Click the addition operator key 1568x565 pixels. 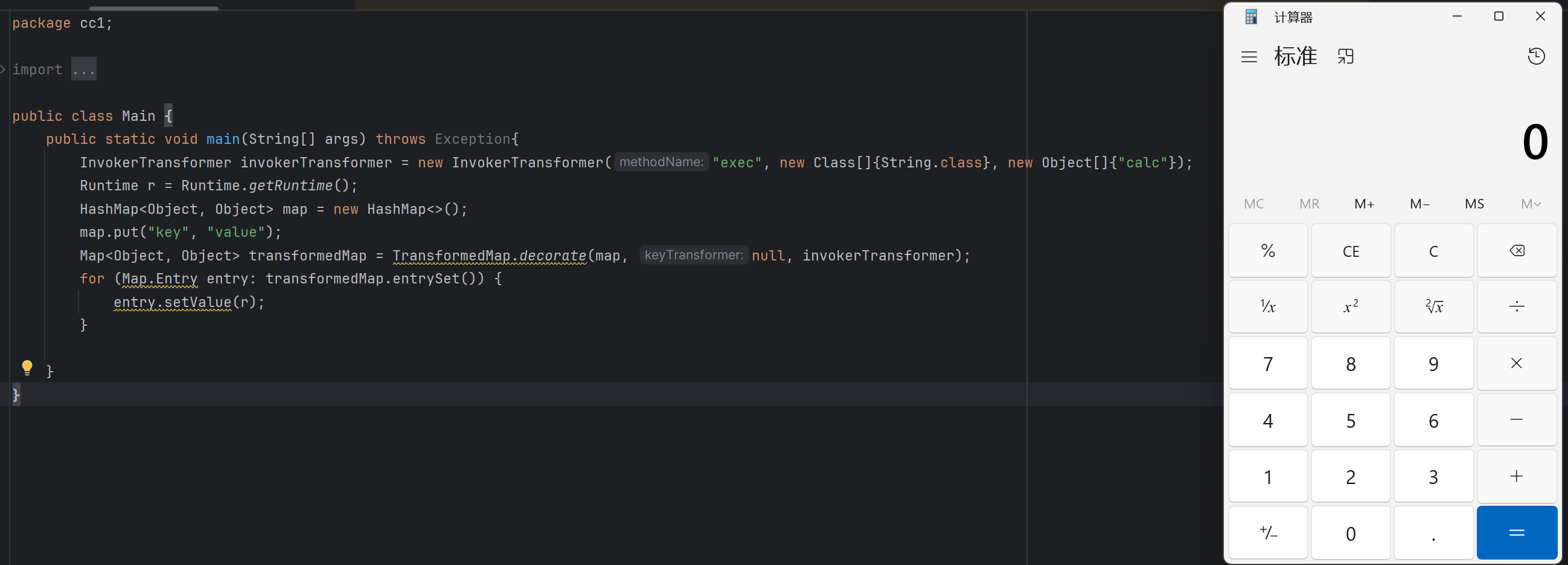(1517, 476)
